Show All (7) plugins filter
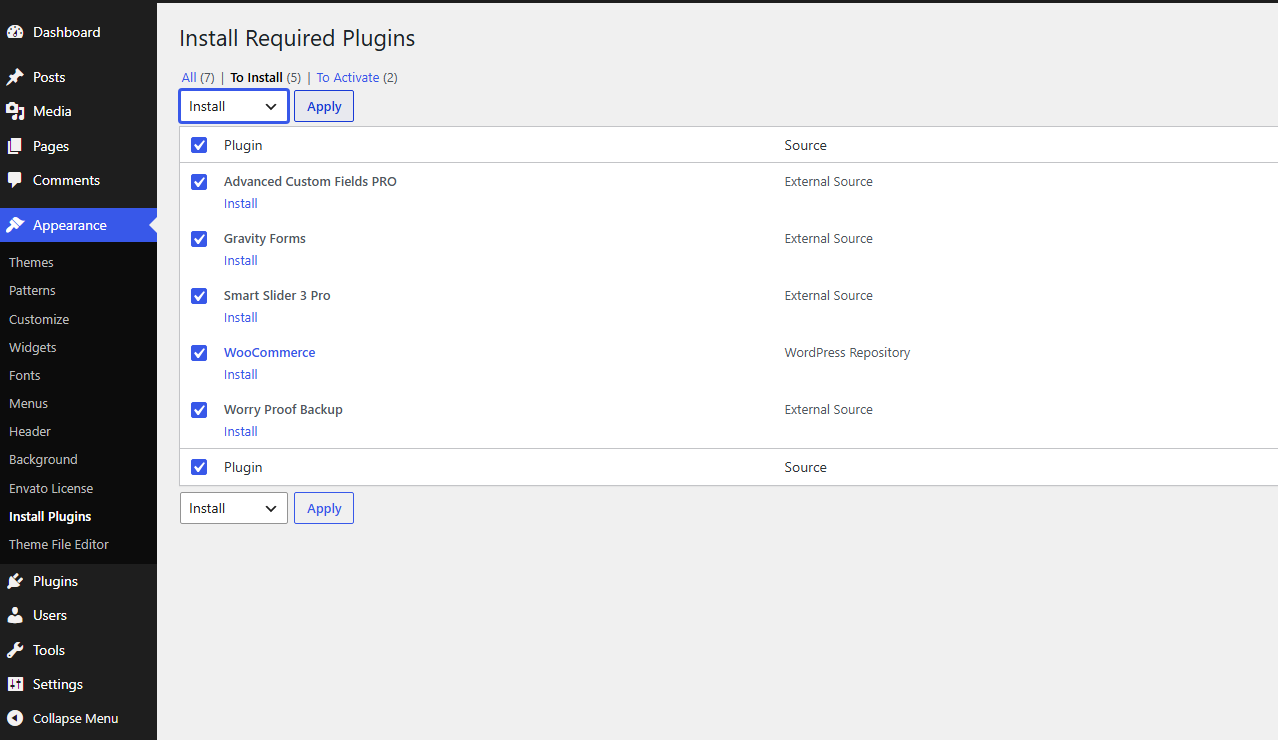 pos(198,77)
